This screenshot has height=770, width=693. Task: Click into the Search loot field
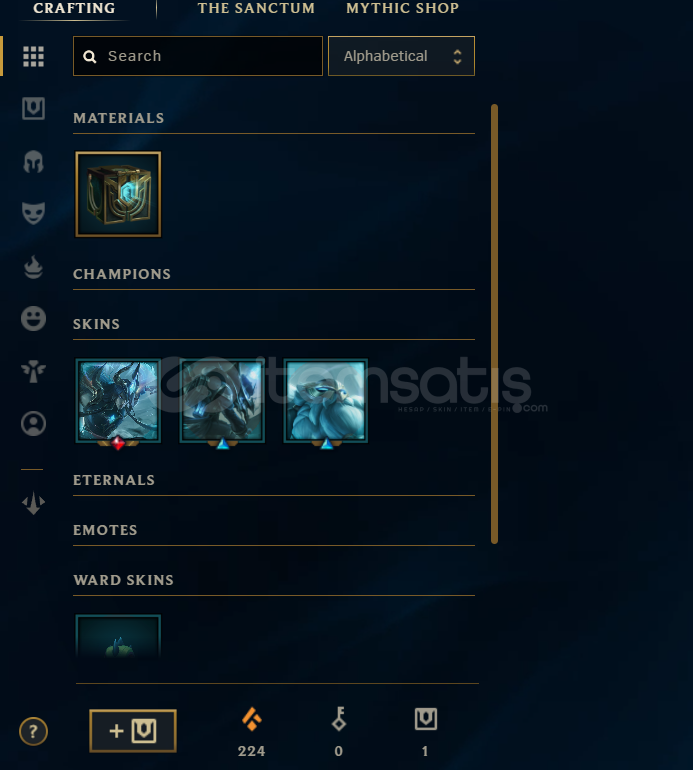(x=198, y=56)
